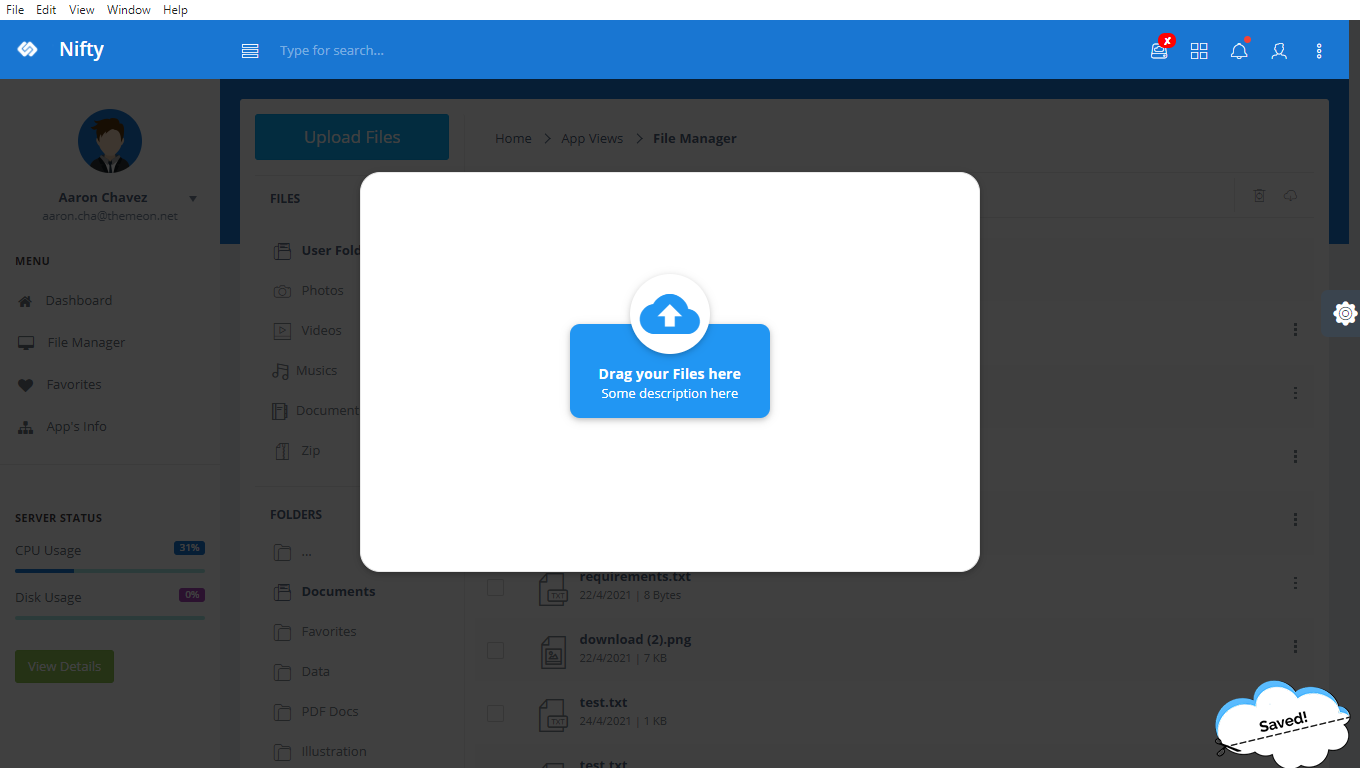Screen dimensions: 1360x768
Task: Click the View Details button
Action: click(x=64, y=666)
